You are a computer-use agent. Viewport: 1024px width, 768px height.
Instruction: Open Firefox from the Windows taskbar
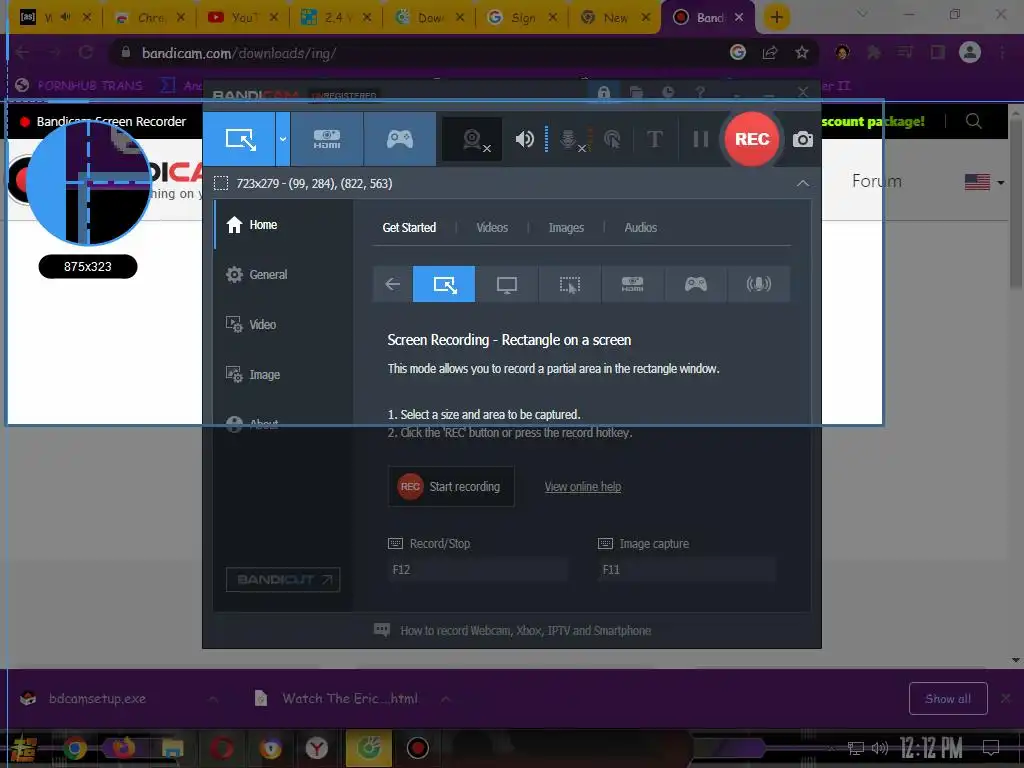click(x=123, y=748)
